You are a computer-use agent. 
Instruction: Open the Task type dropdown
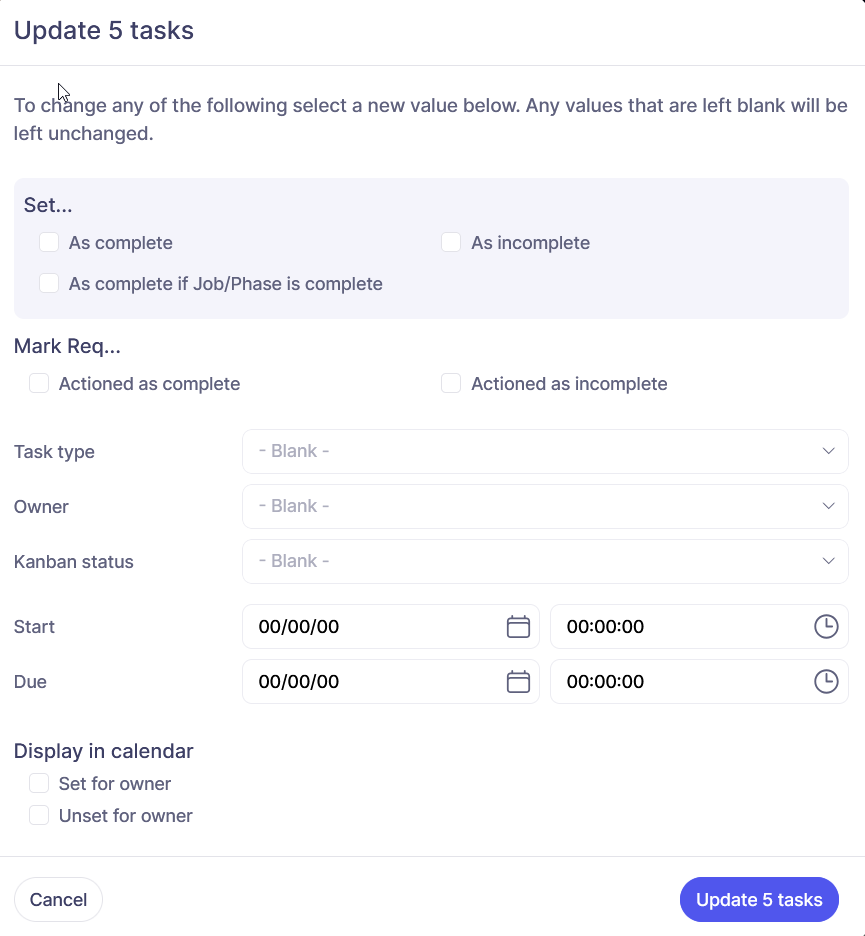point(545,452)
